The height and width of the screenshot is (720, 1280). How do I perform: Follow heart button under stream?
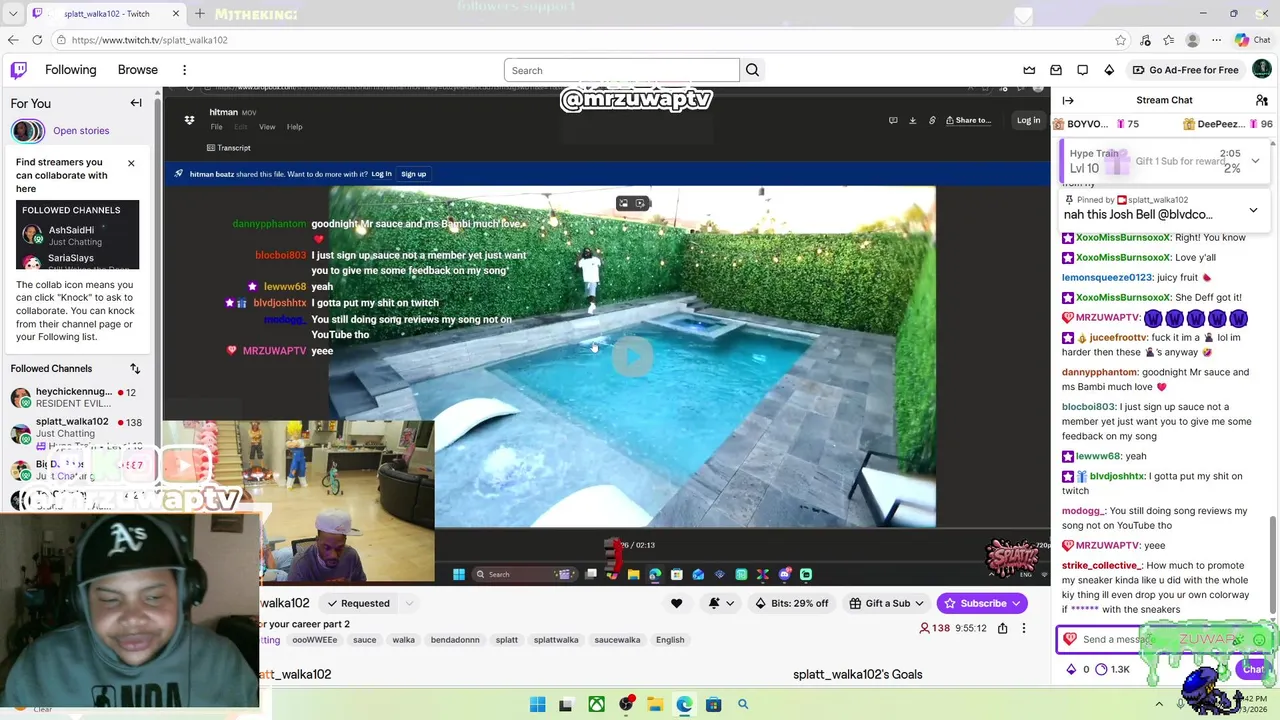[676, 603]
